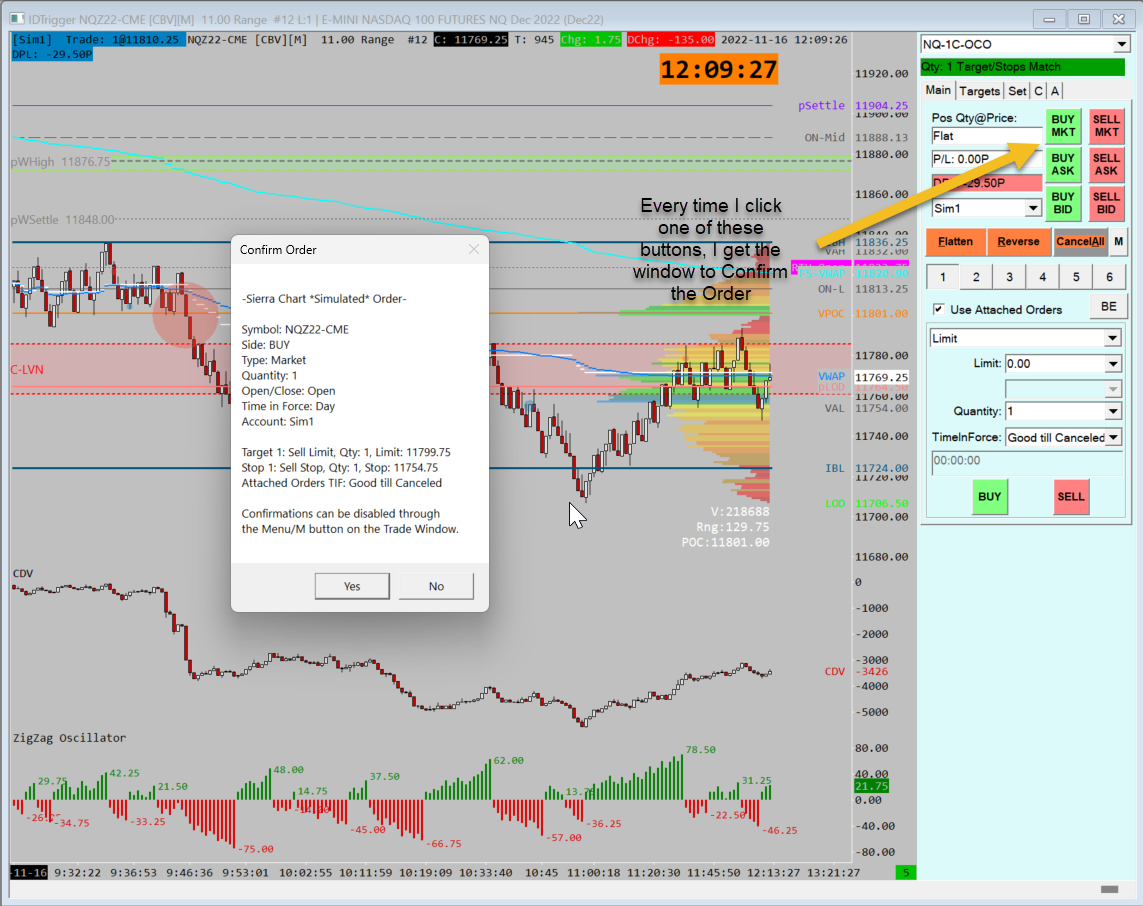Switch to the A tab
Screen dimensions: 1143x906
pos(1055,91)
